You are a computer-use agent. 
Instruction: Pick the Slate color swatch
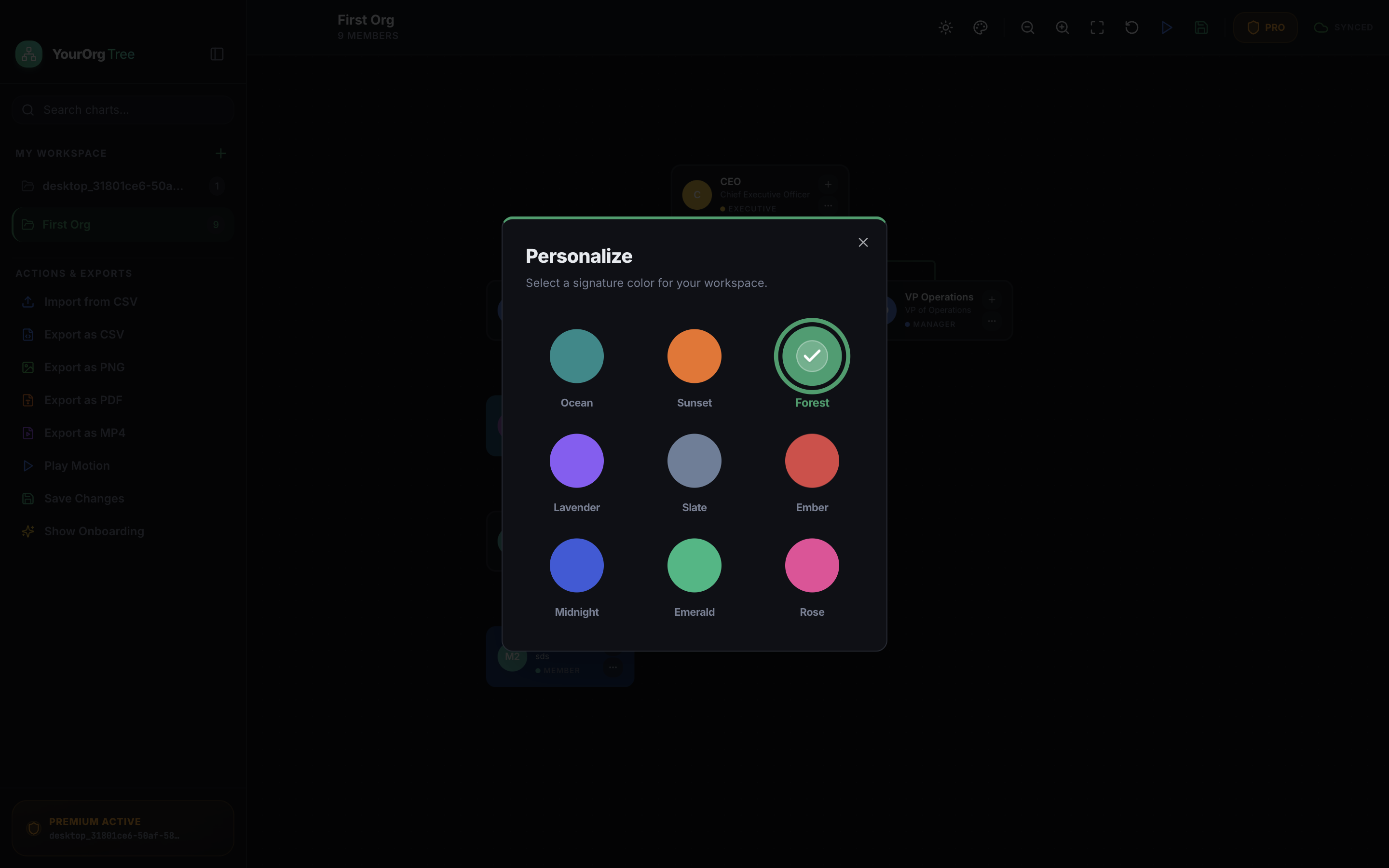coord(694,461)
